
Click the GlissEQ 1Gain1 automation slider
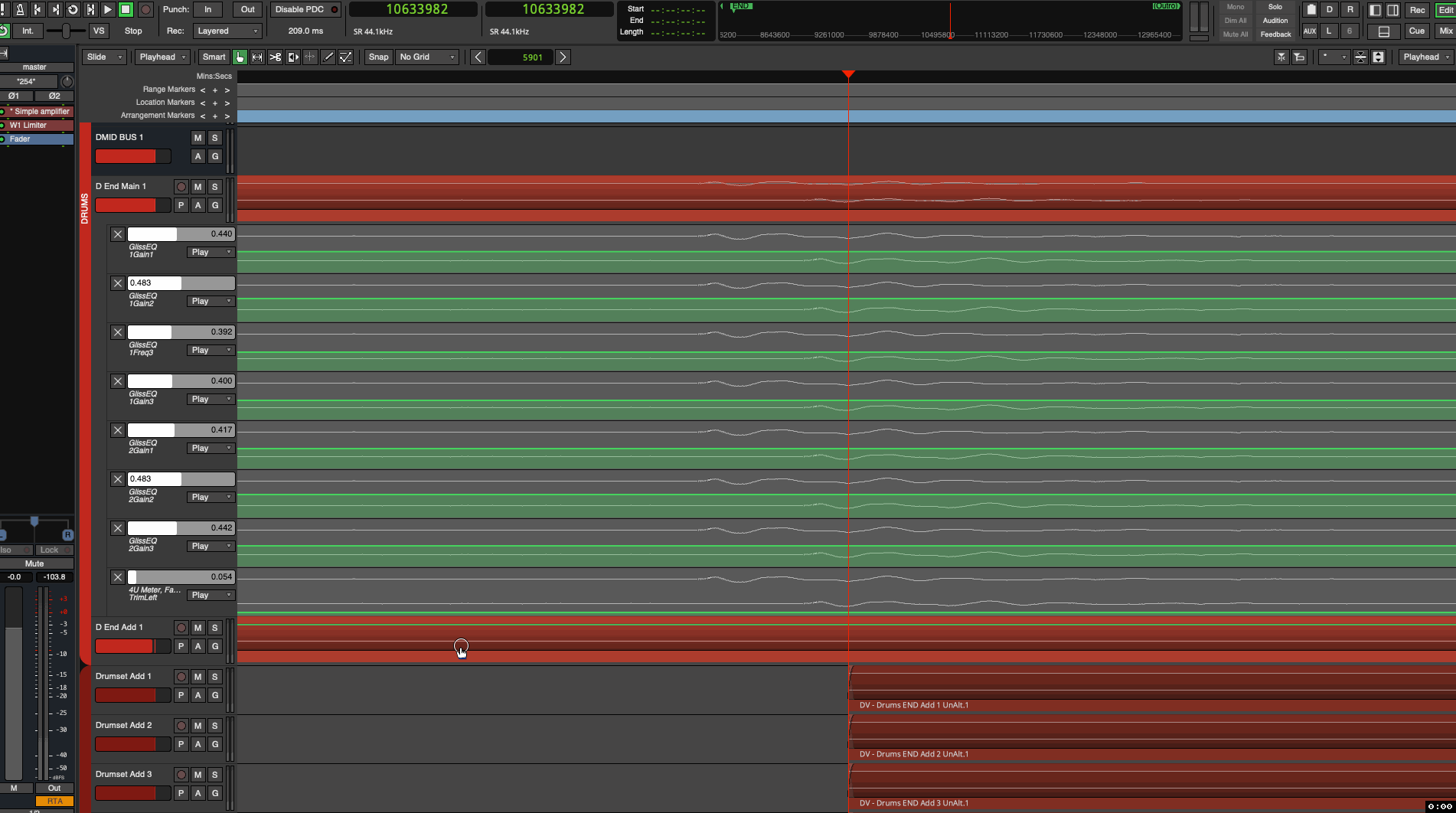click(x=181, y=234)
